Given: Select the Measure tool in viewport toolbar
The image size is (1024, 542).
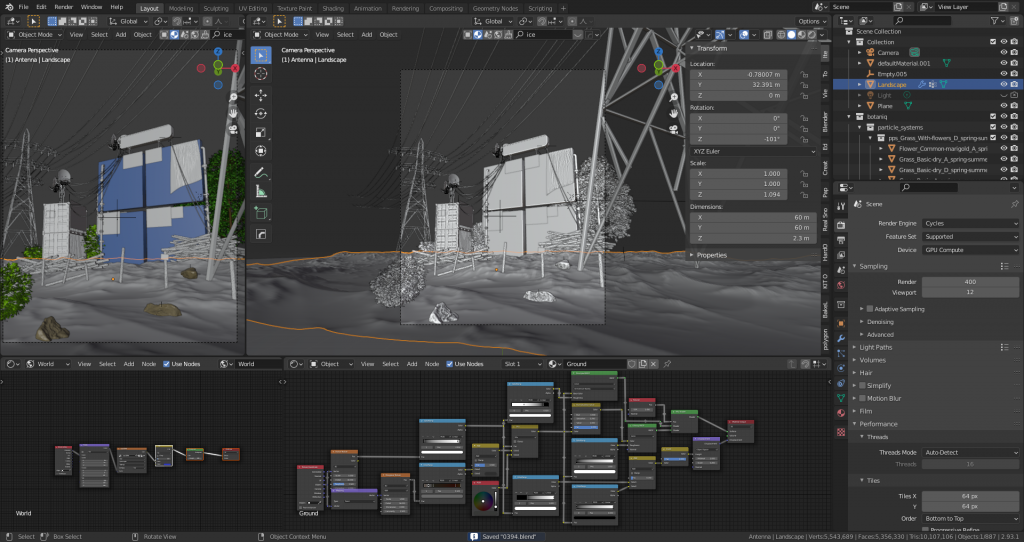Looking at the screenshot, I should tap(261, 191).
